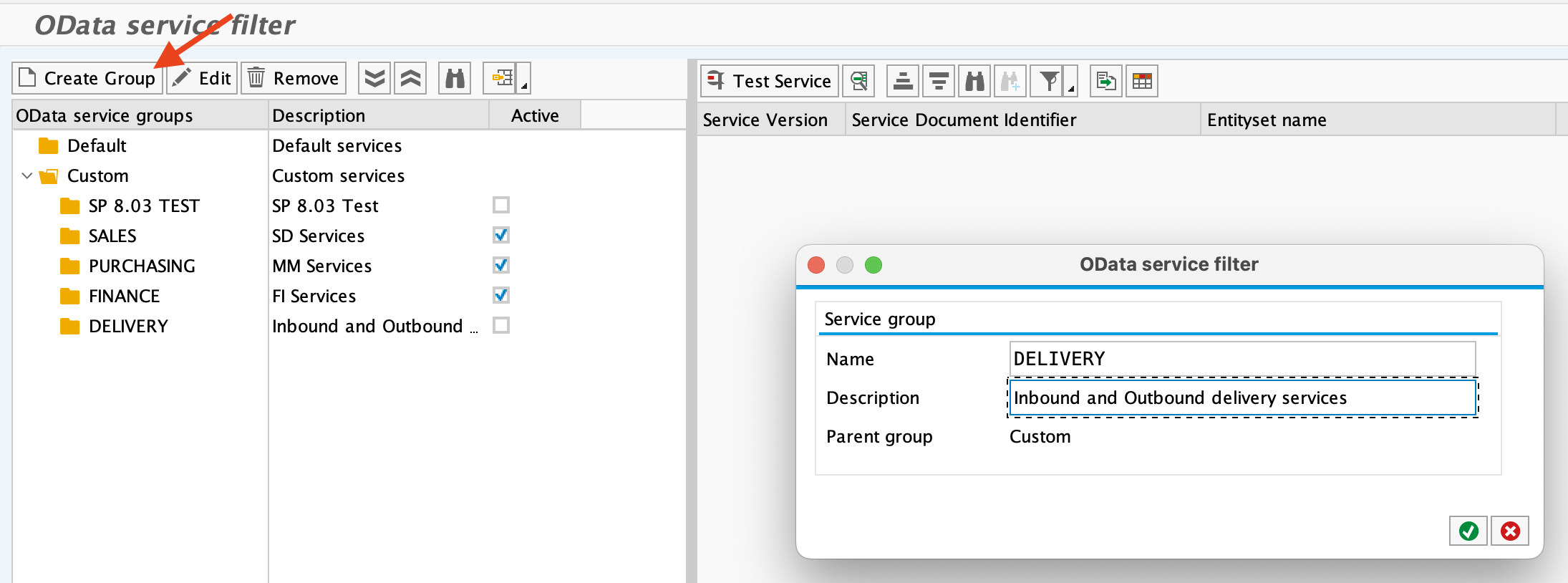Click the Test Service button
The image size is (1568, 583).
pyautogui.click(x=770, y=81)
